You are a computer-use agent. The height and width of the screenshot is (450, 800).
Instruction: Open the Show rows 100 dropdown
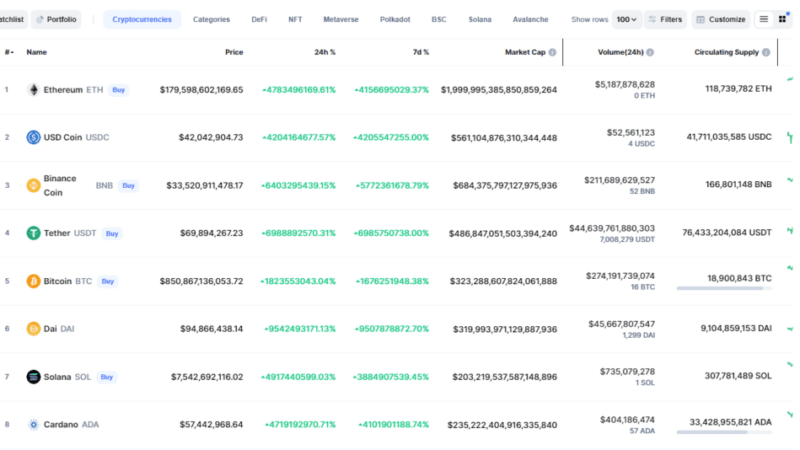click(x=627, y=19)
